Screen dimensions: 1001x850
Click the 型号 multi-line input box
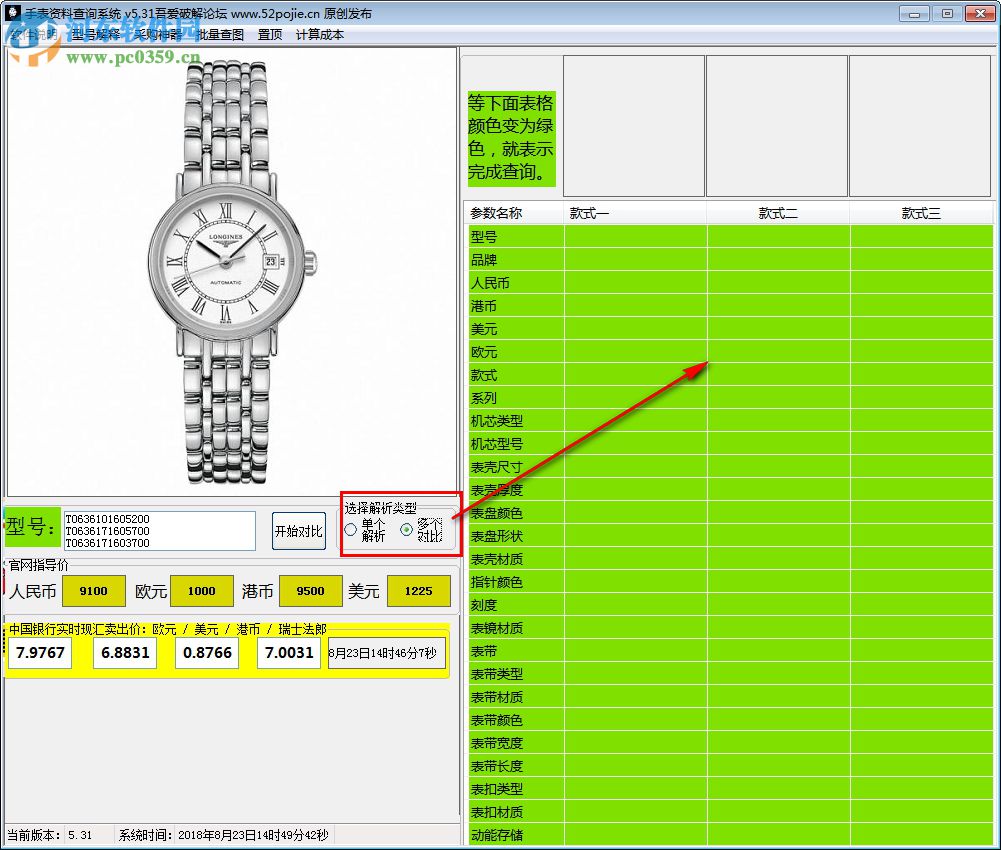160,531
